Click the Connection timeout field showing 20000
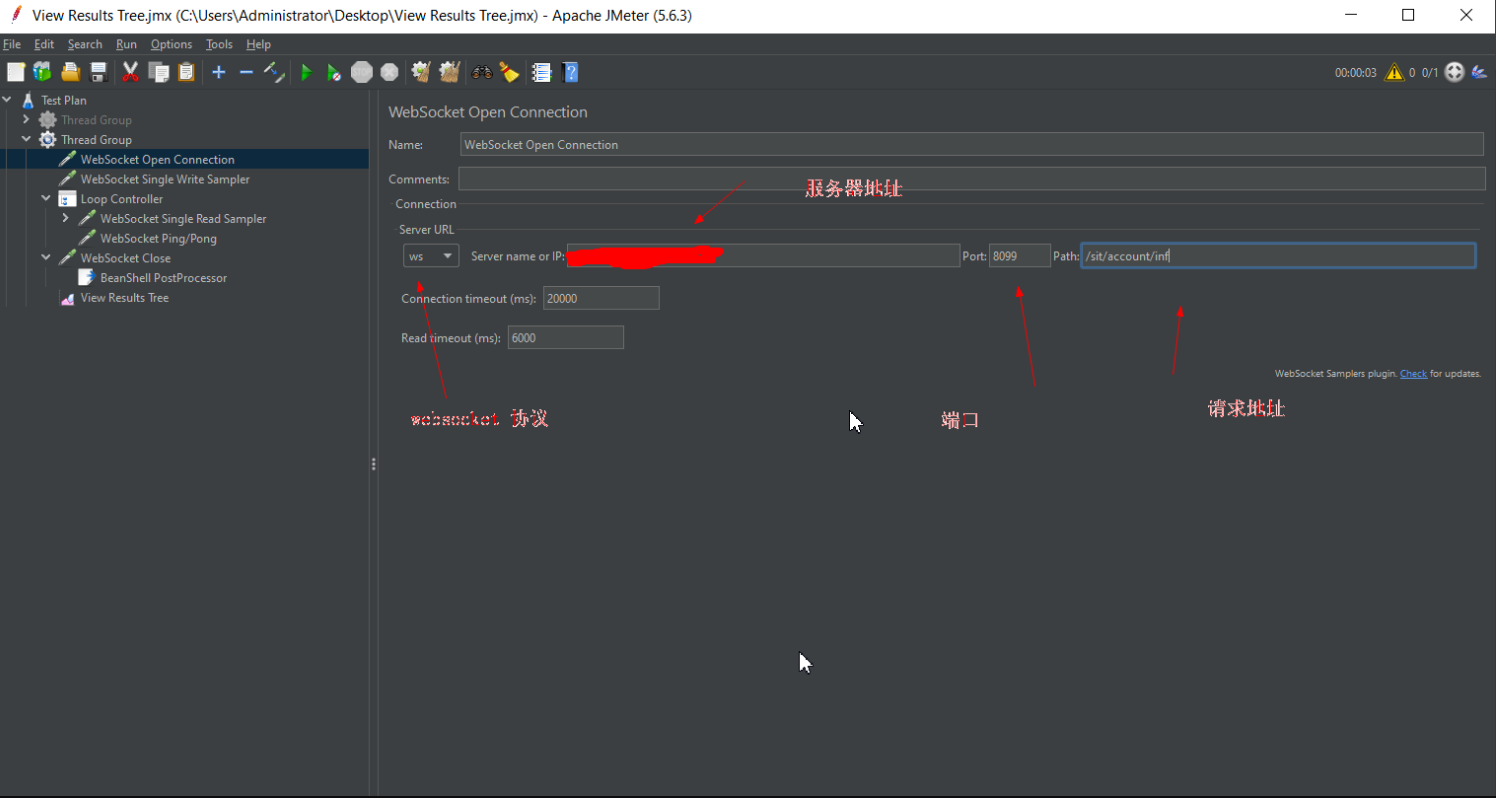 (601, 298)
